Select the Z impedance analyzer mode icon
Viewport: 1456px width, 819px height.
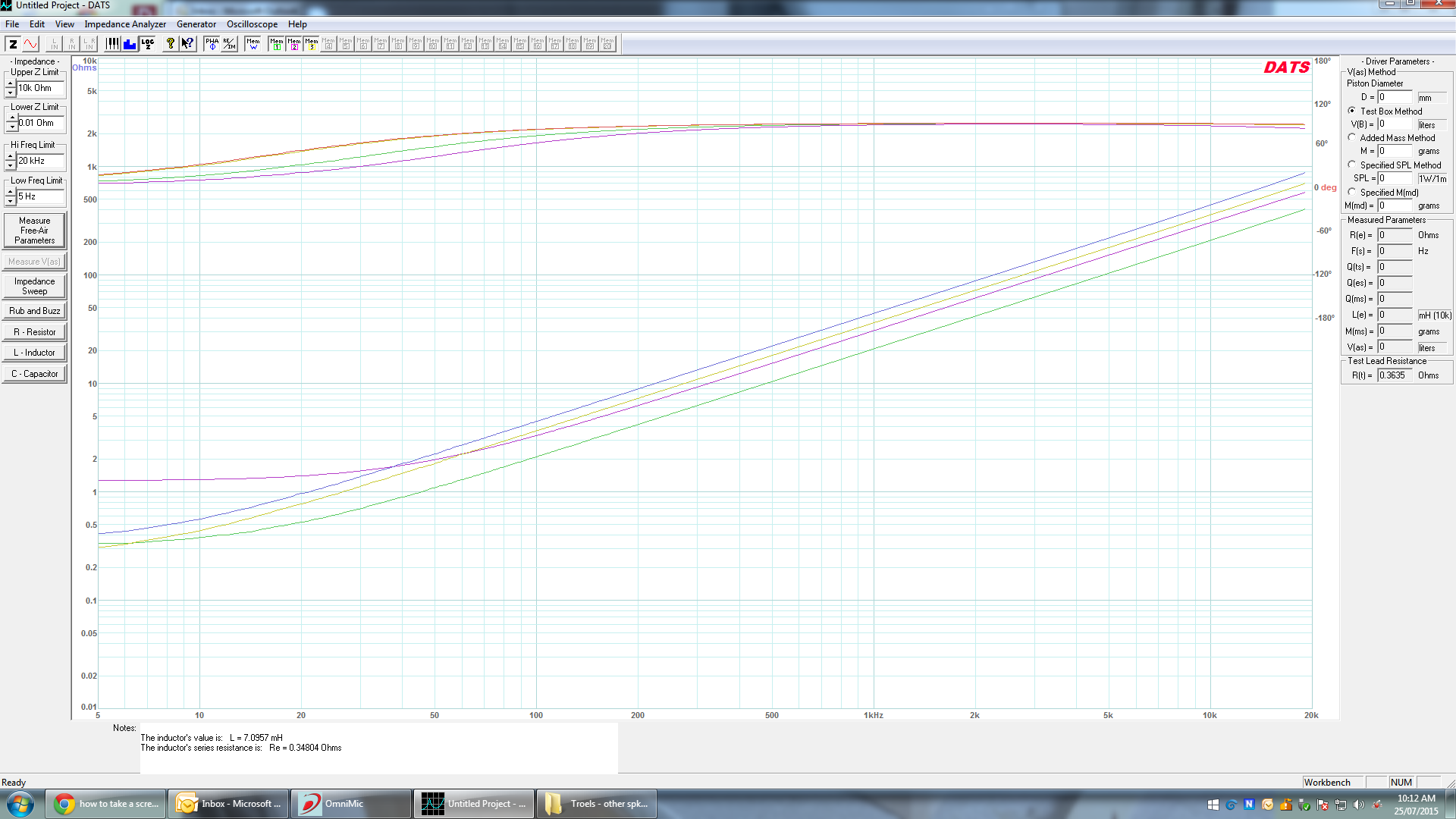[13, 44]
